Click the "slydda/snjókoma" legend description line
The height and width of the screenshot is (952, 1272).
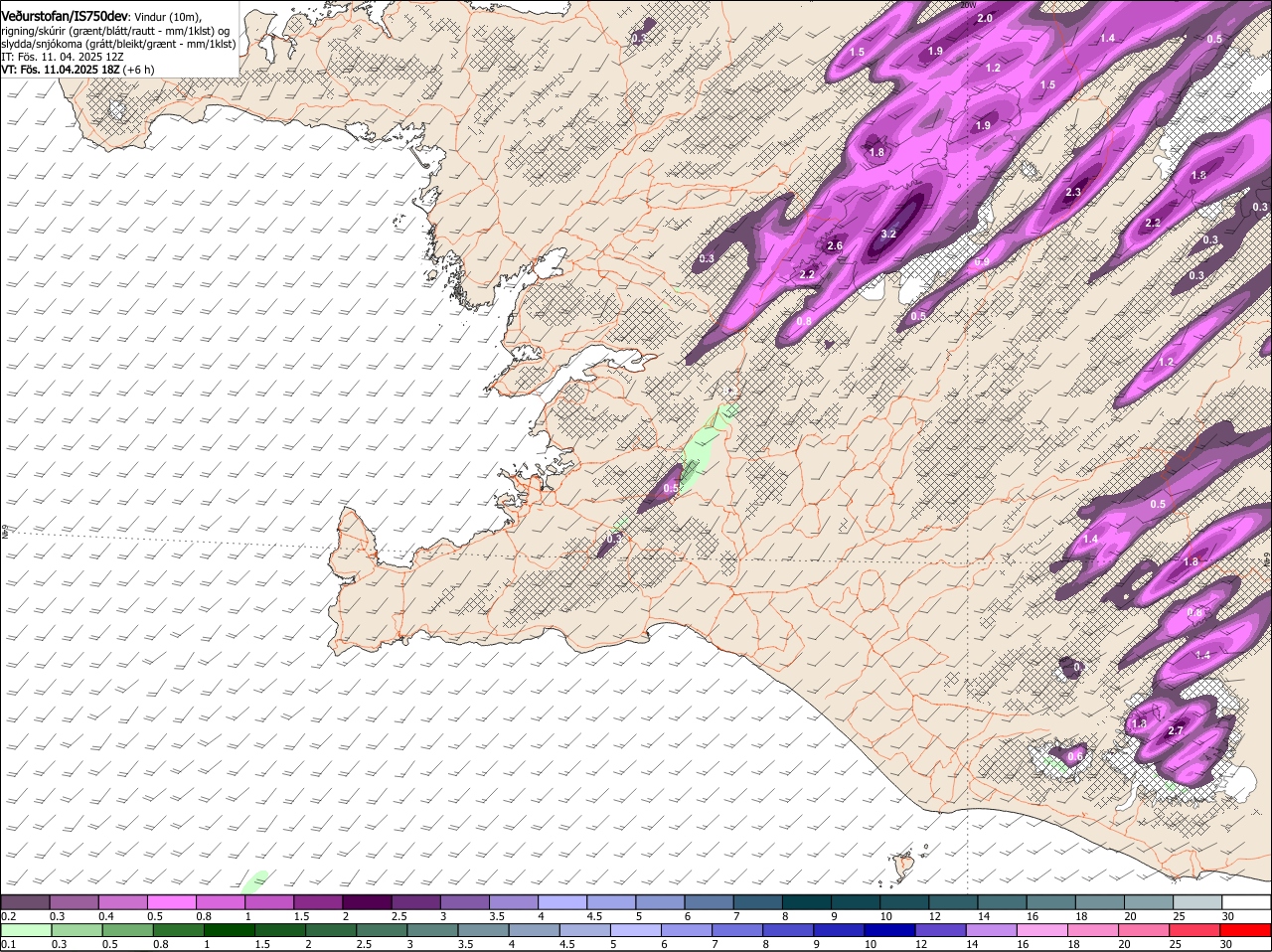(x=118, y=44)
